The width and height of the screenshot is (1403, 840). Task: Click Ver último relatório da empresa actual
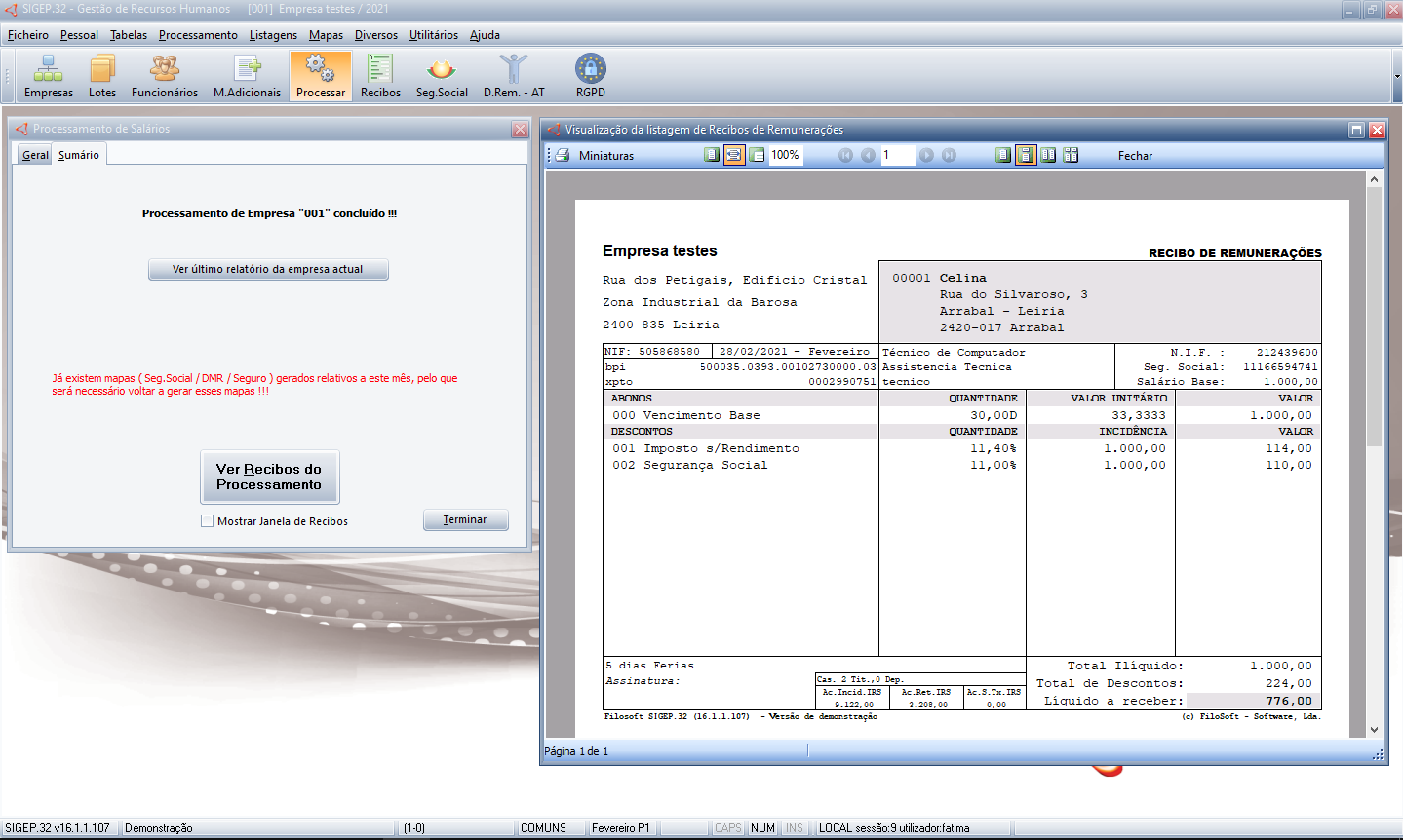click(x=268, y=269)
